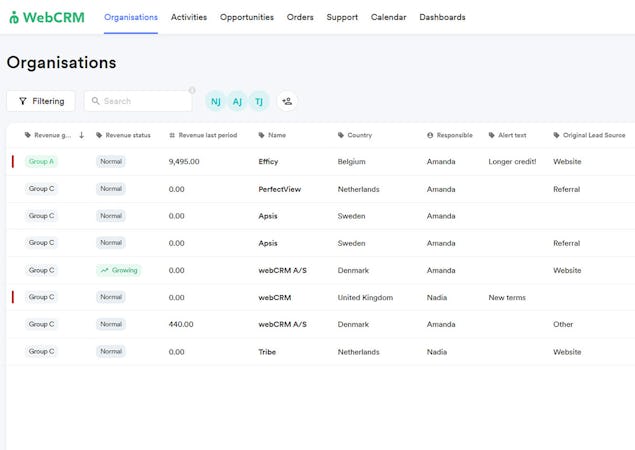This screenshot has height=450, width=635.
Task: Select the NJ user avatar
Action: coord(216,101)
